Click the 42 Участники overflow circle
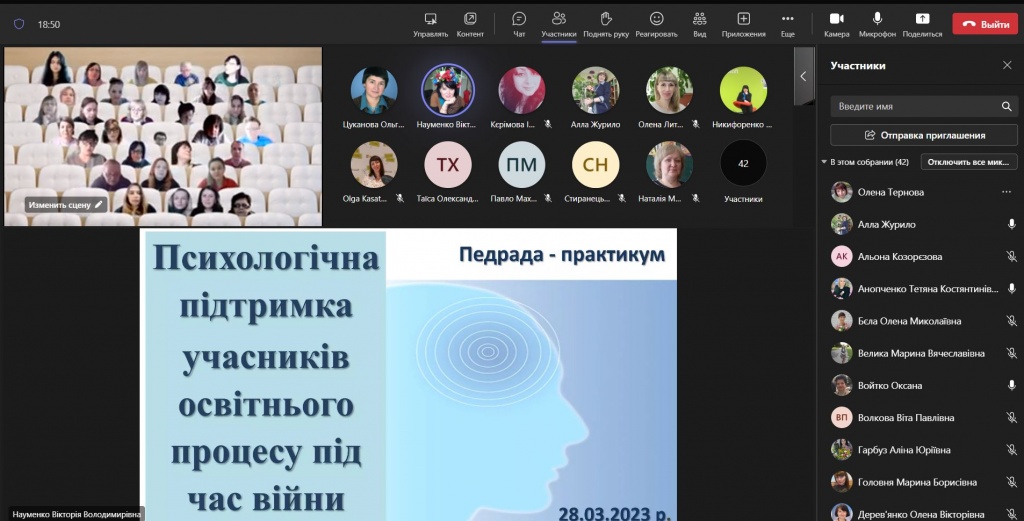Screen dimensions: 1024x521 point(743,163)
